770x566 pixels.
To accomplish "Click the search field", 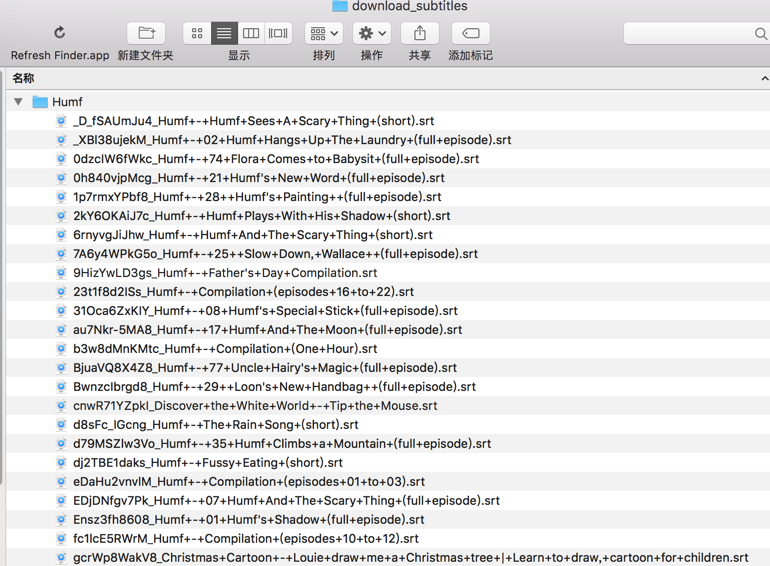I will [696, 33].
